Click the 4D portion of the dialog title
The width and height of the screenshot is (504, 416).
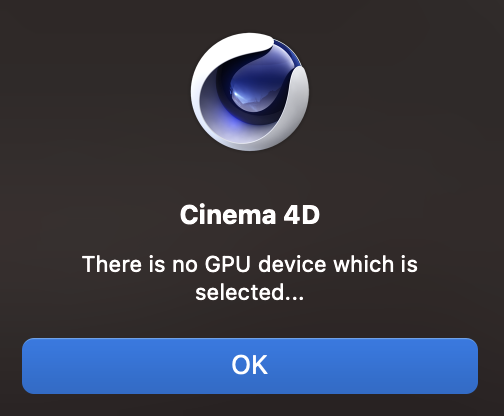302,215
